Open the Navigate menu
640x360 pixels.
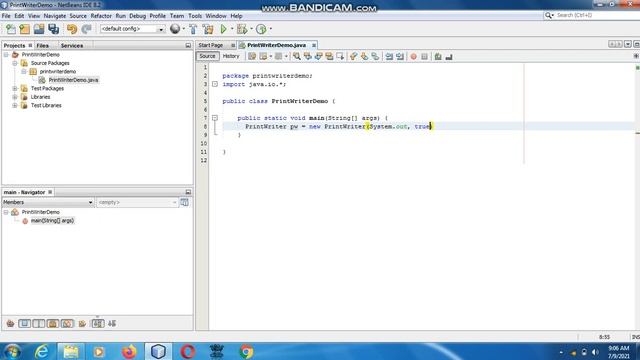(55, 16)
